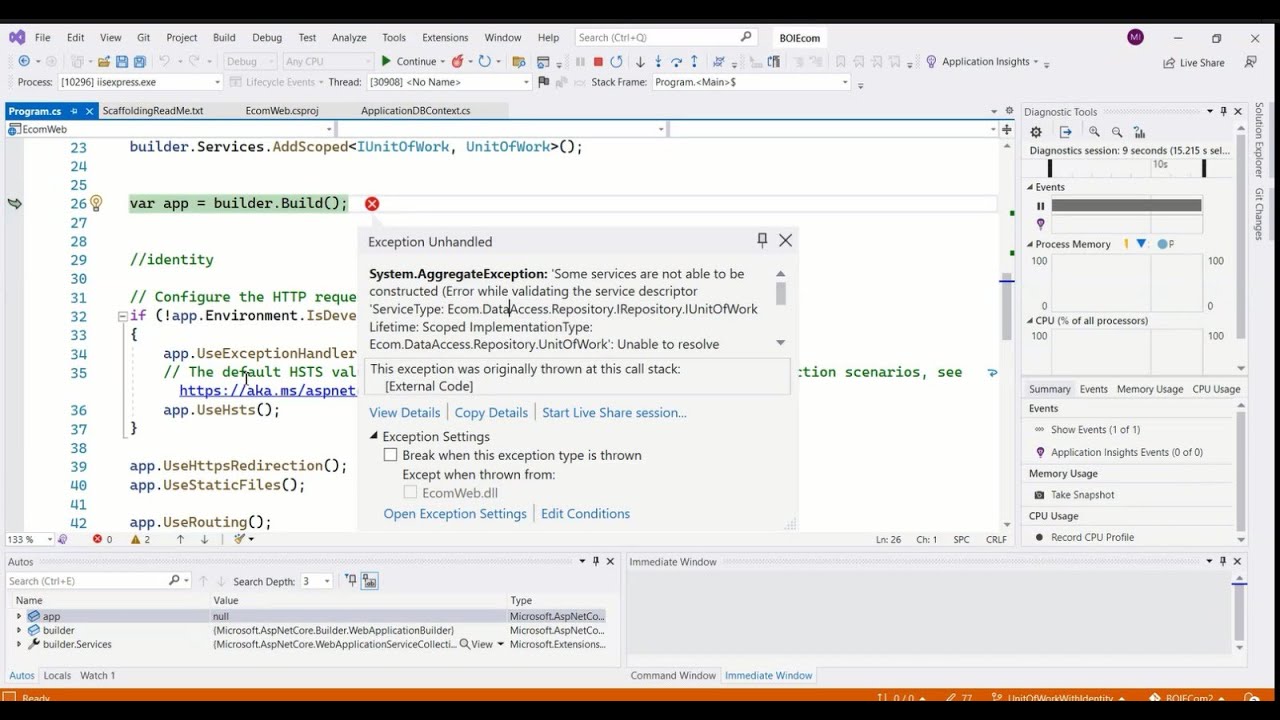Switch to the Locals tab

57,676
